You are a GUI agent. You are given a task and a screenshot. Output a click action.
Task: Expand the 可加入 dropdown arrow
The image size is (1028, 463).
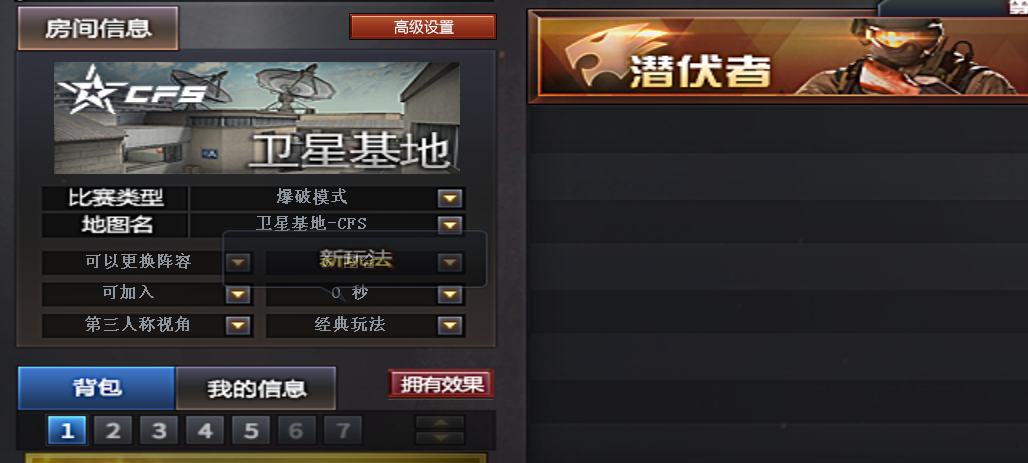pyautogui.click(x=238, y=294)
